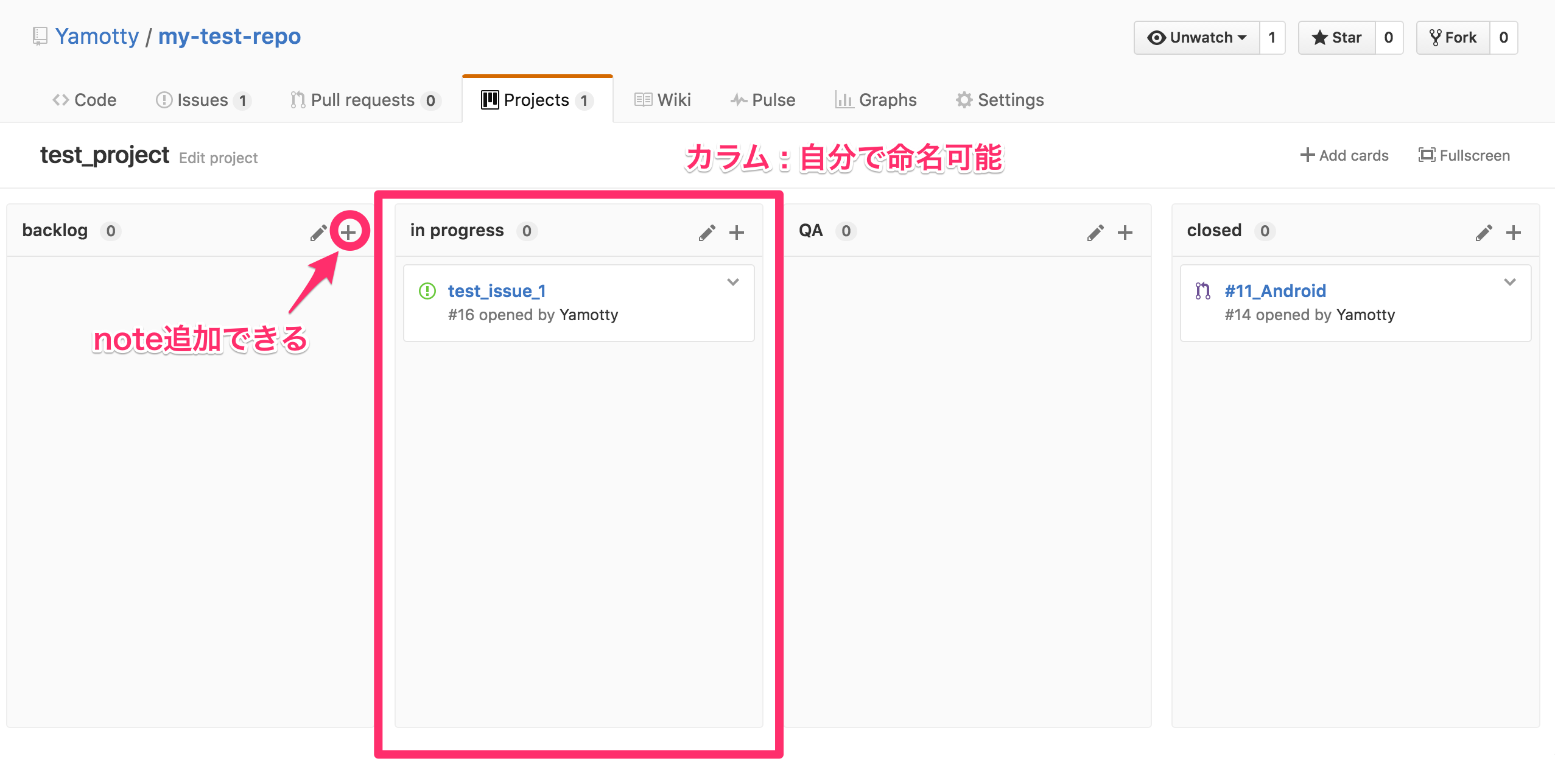This screenshot has height=784, width=1555.
Task: Edit the closed column name
Action: coord(1483,232)
